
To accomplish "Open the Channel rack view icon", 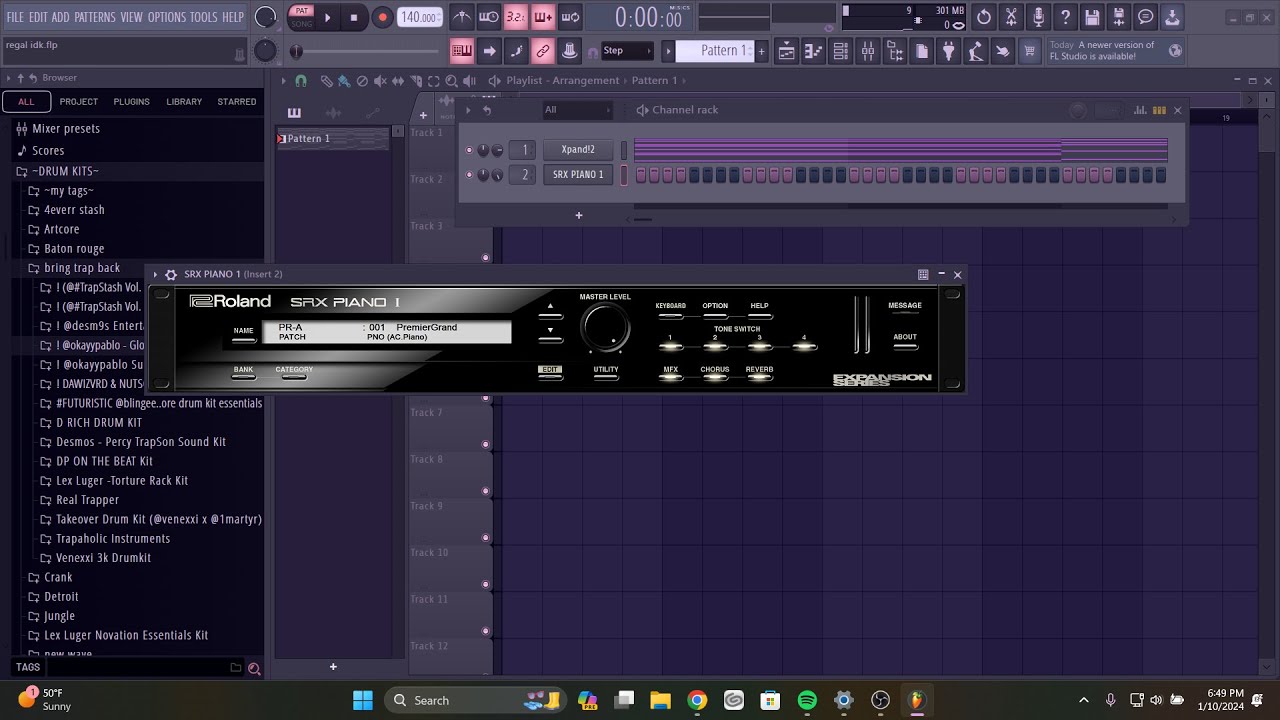I will click(x=841, y=51).
